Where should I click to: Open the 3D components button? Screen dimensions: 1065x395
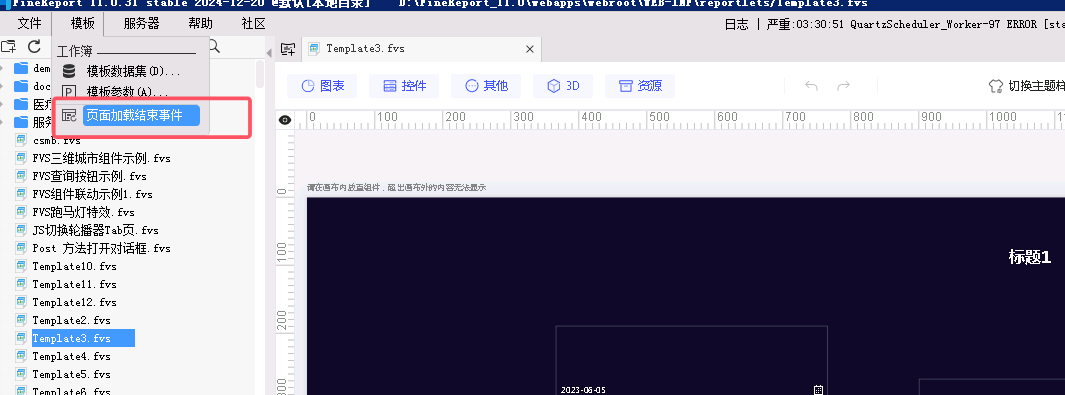tap(563, 86)
